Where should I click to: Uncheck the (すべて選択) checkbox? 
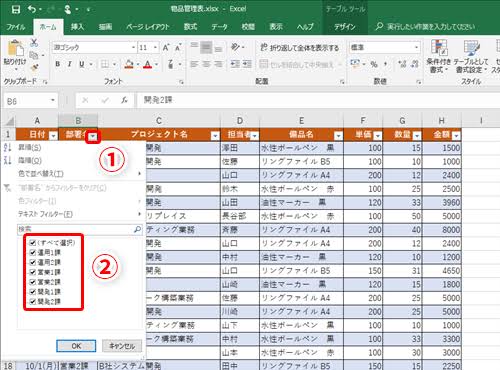coord(33,243)
